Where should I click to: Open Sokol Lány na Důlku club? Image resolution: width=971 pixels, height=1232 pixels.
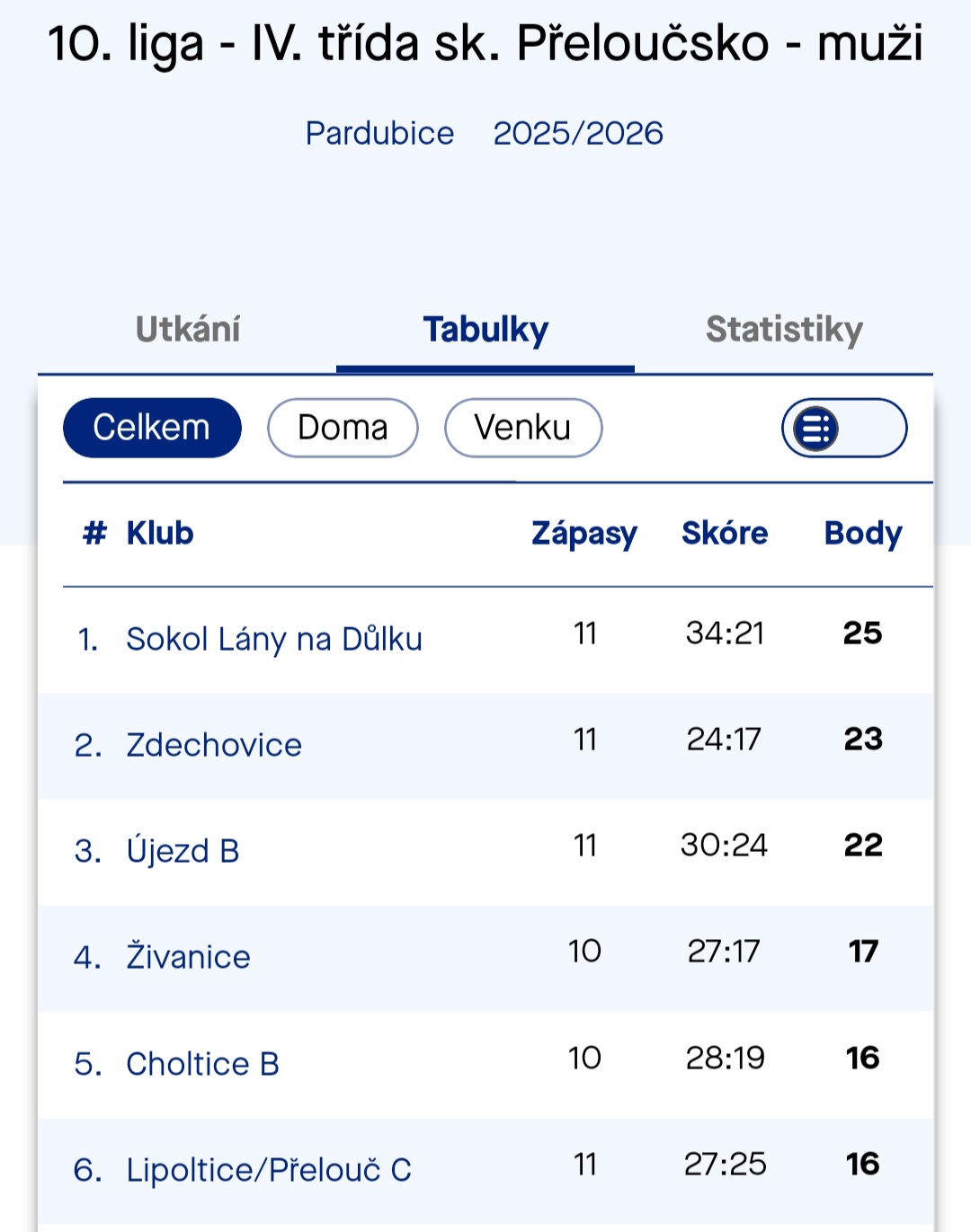pos(274,639)
